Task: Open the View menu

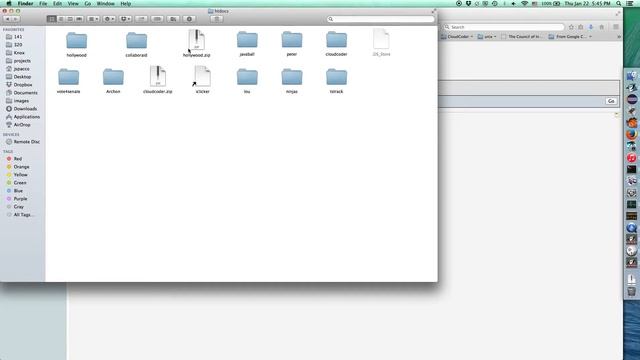Action: (x=73, y=3)
